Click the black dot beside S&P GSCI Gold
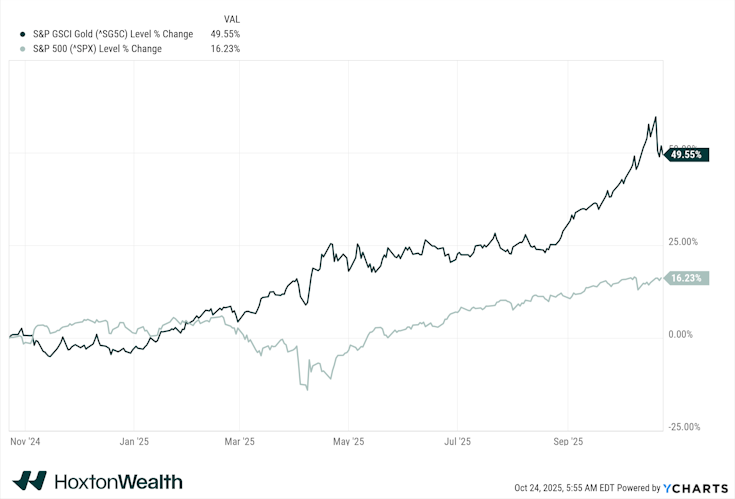Image resolution: width=735 pixels, height=499 pixels. coord(22,34)
